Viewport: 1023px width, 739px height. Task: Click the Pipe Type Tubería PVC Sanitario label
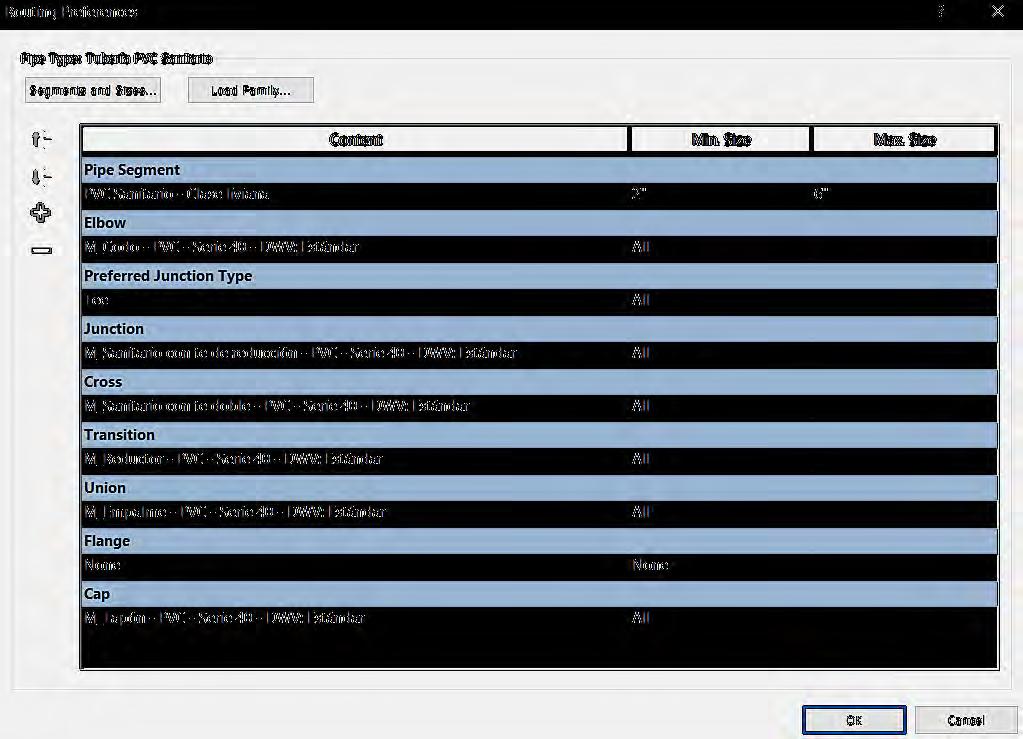[x=117, y=59]
